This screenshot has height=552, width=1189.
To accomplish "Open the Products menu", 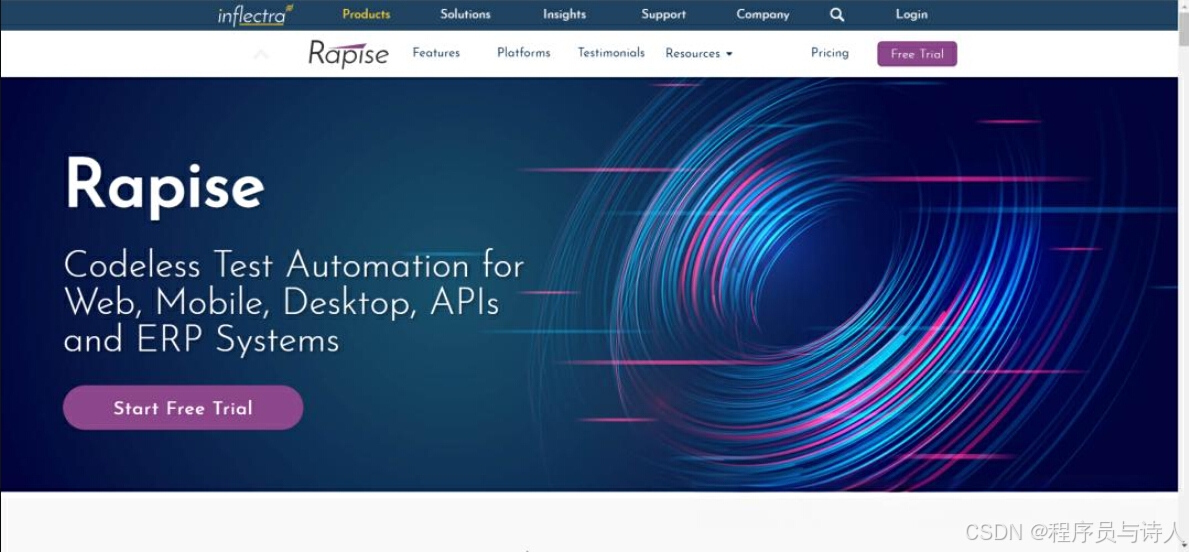I will click(366, 14).
